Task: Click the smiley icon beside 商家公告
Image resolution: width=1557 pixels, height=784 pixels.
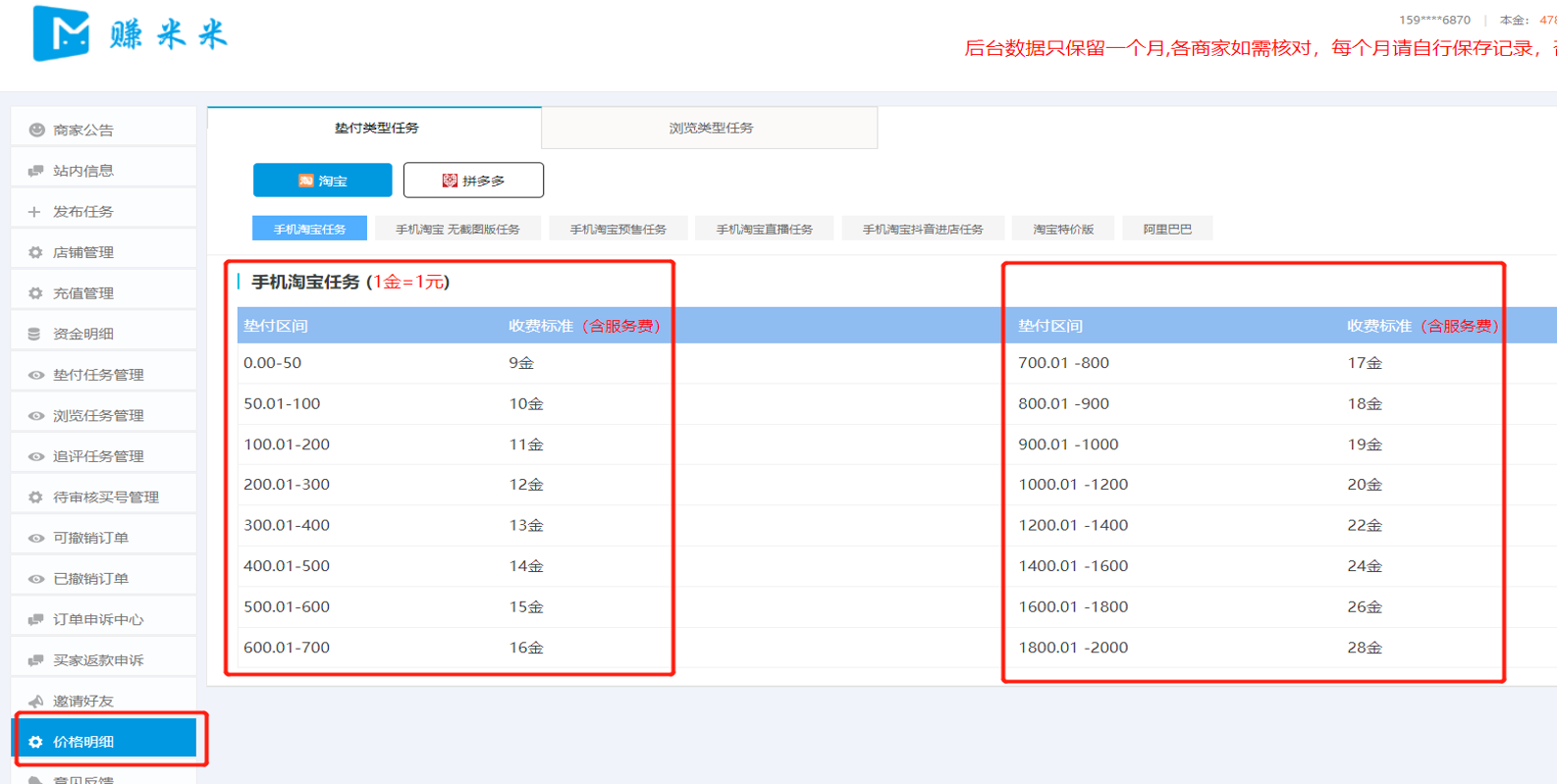Action: pyautogui.click(x=36, y=130)
